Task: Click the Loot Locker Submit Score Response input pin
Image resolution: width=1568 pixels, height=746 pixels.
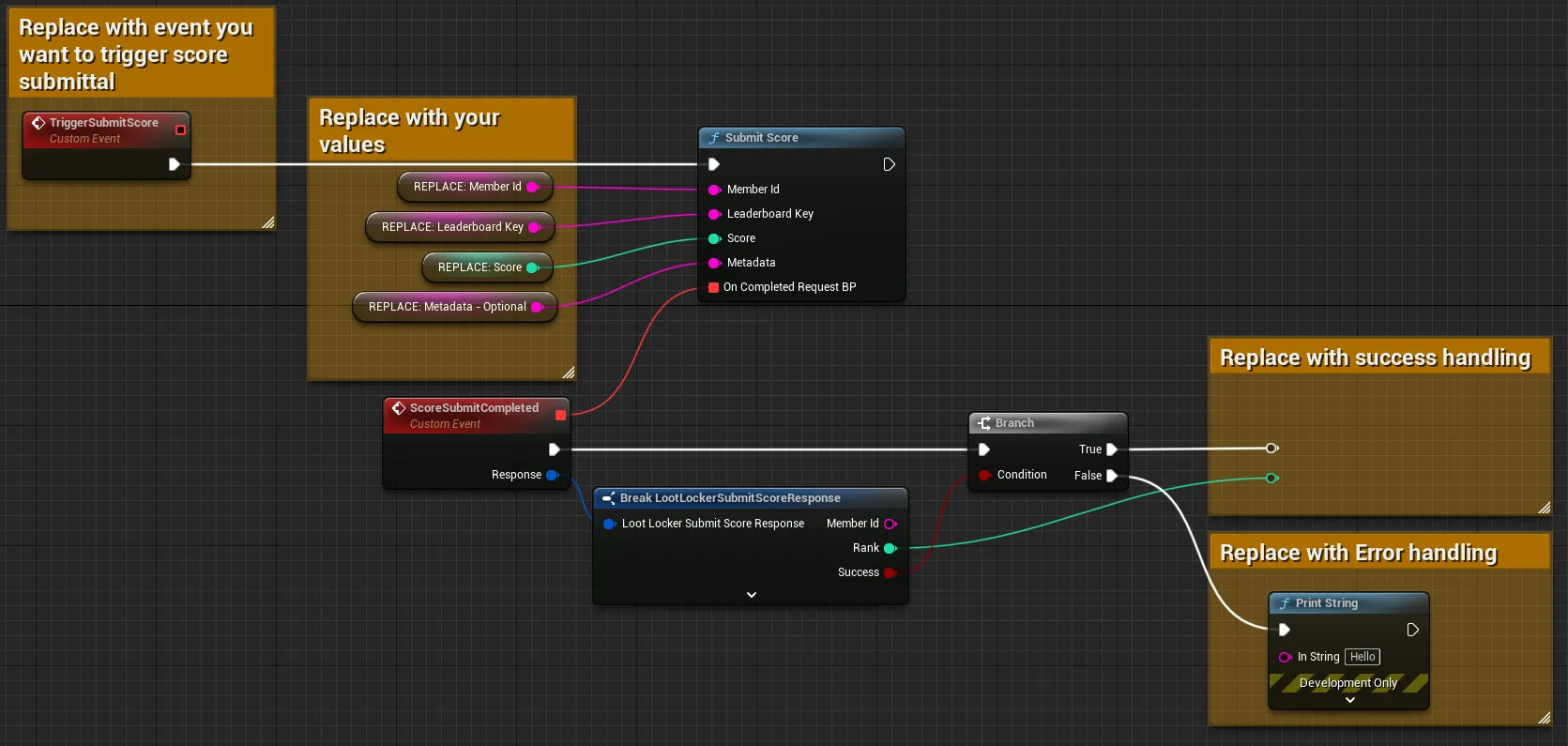Action: tap(609, 524)
